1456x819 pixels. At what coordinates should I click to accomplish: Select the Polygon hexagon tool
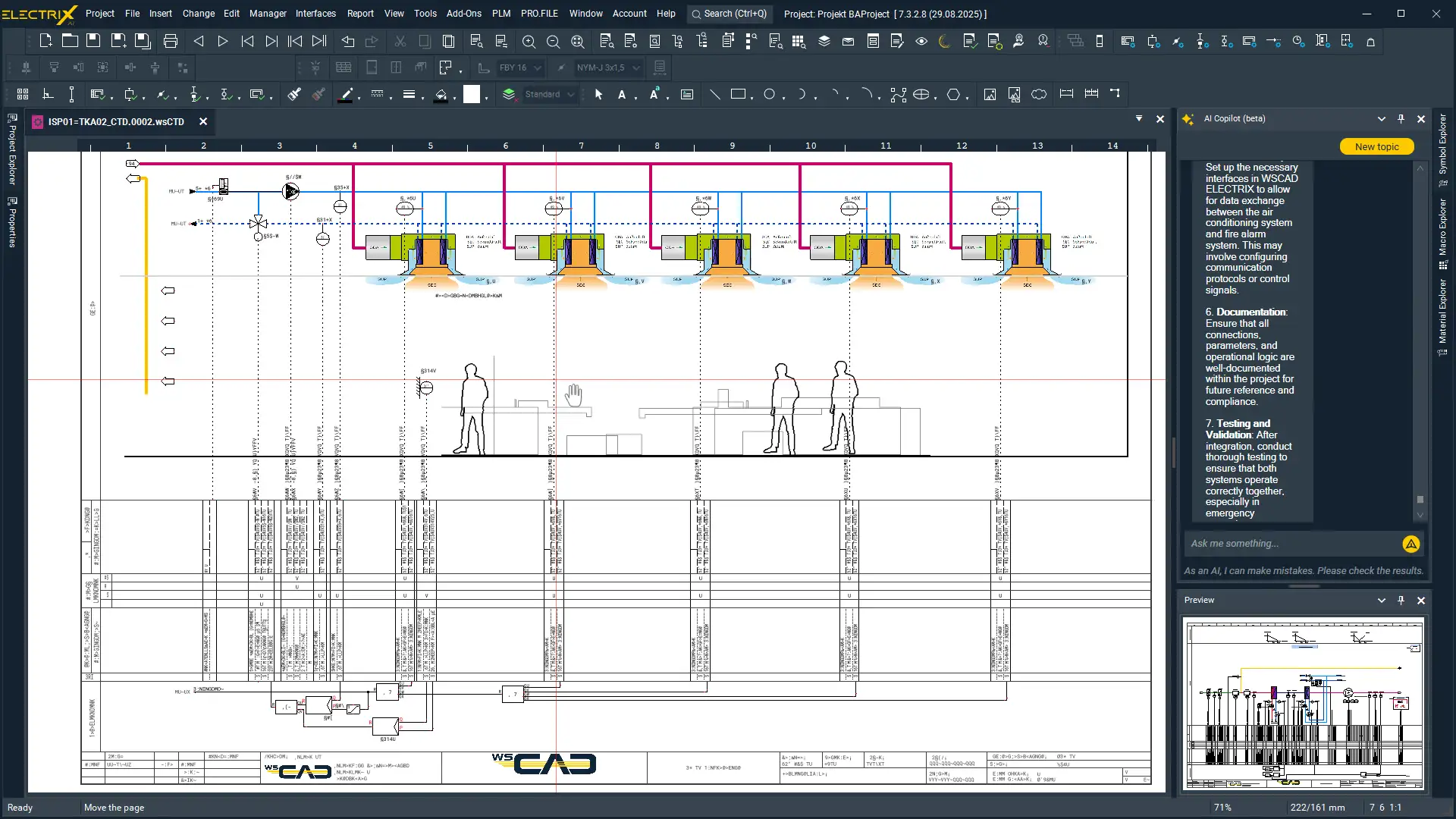(x=953, y=94)
